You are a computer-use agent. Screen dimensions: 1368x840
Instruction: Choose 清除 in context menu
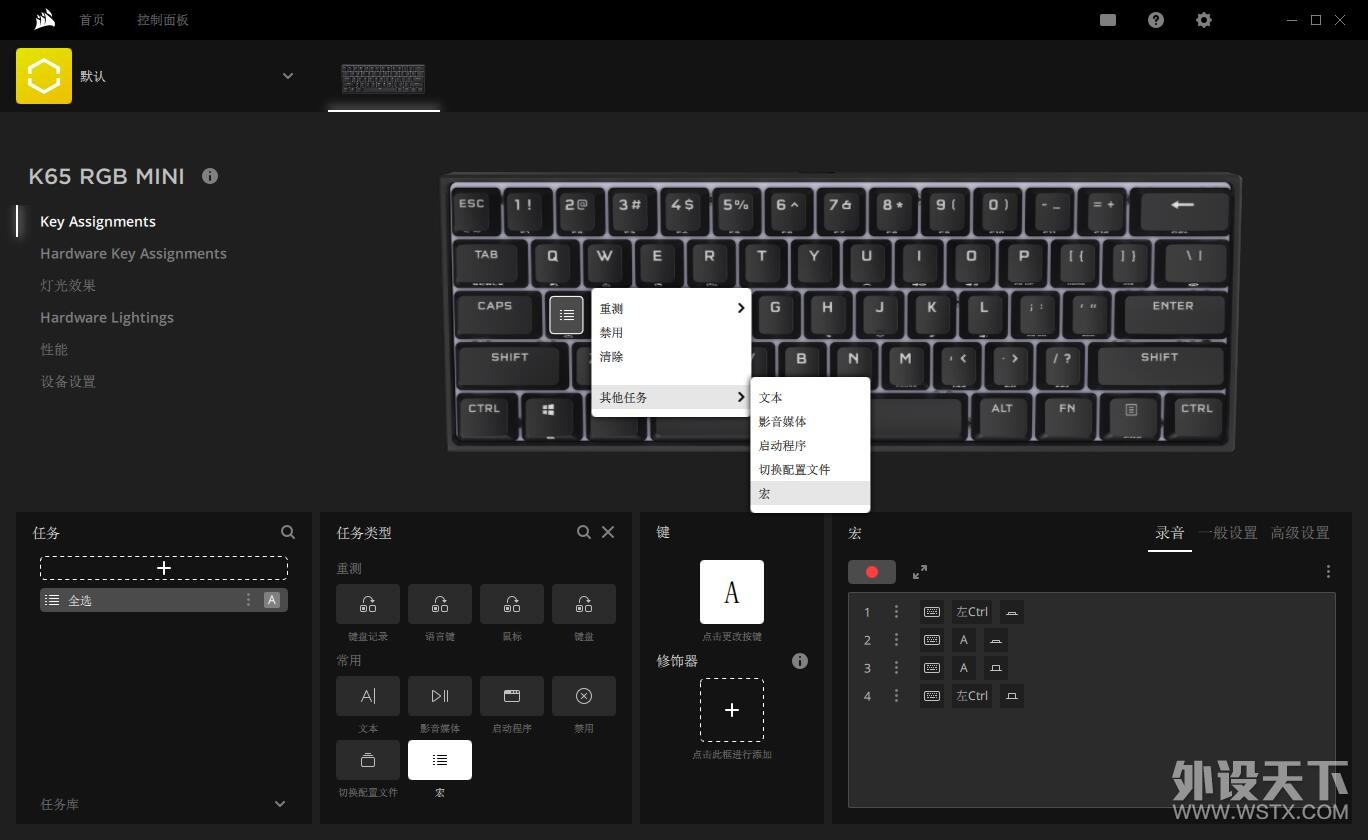coord(672,356)
